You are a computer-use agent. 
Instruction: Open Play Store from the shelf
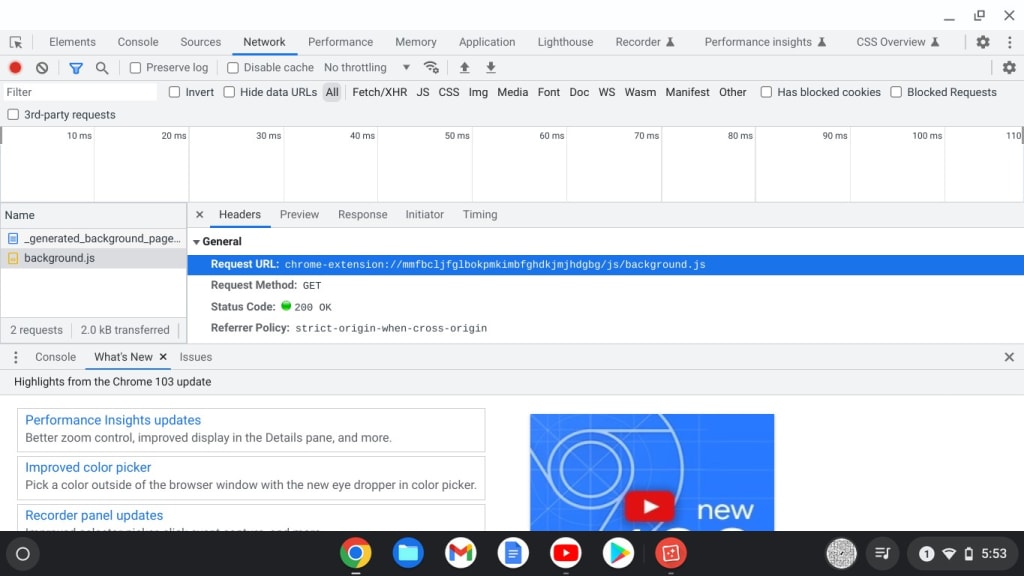pyautogui.click(x=618, y=553)
